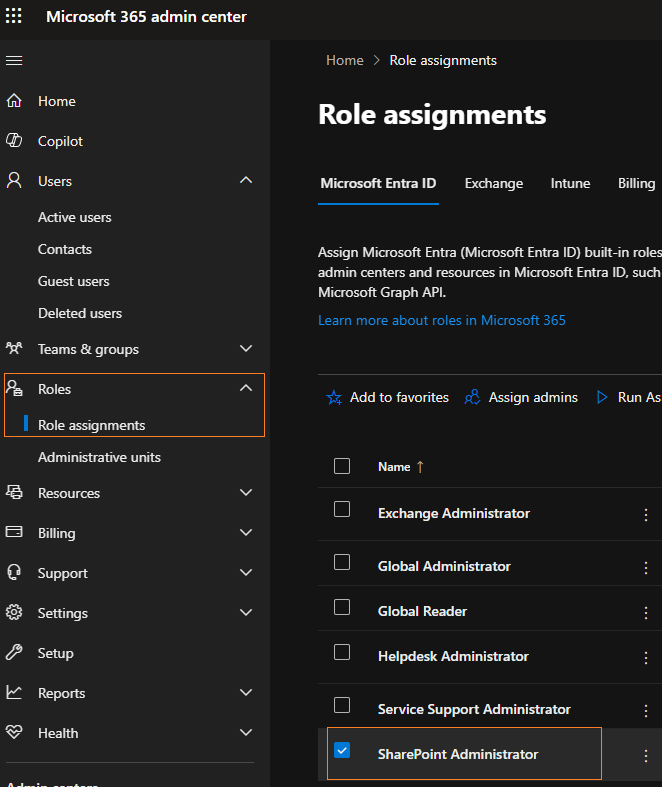Viewport: 662px width, 787px height.
Task: Click the Settings gear icon
Action: pos(14,612)
